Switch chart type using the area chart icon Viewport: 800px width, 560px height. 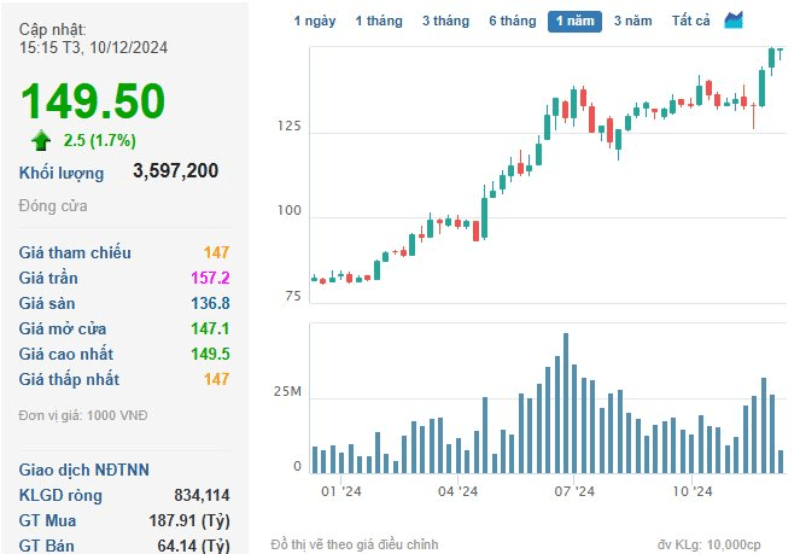click(x=733, y=20)
